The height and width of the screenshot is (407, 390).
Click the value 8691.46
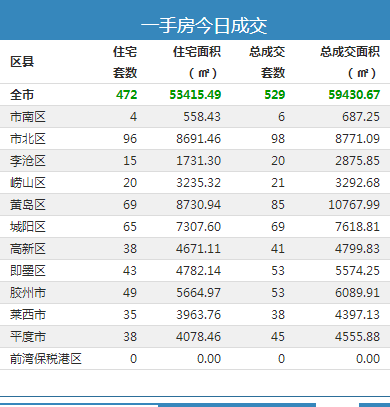tap(199, 139)
